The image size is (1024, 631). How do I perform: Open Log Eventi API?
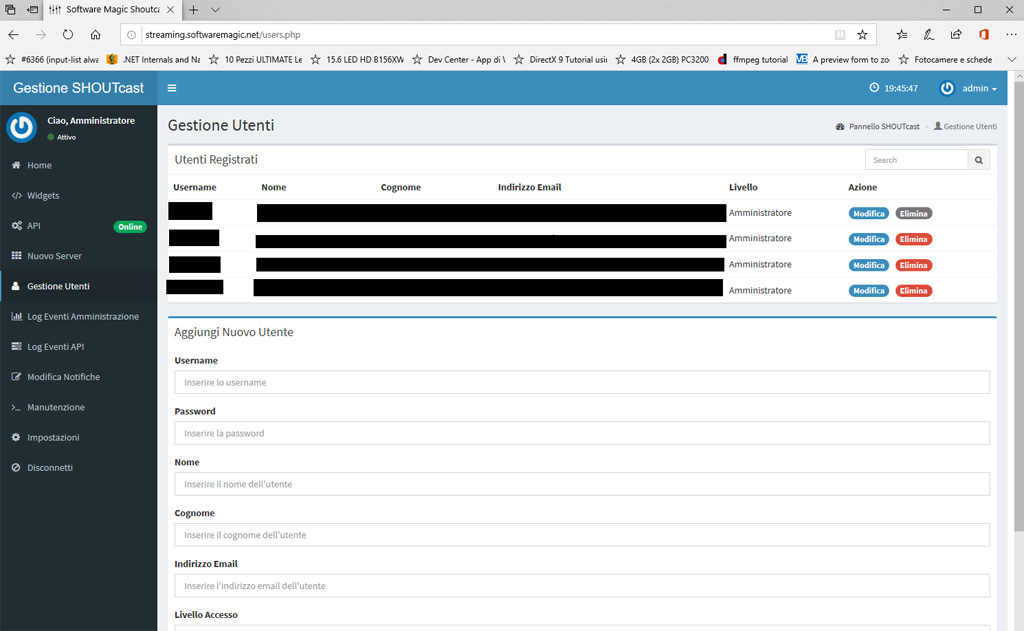[78, 347]
